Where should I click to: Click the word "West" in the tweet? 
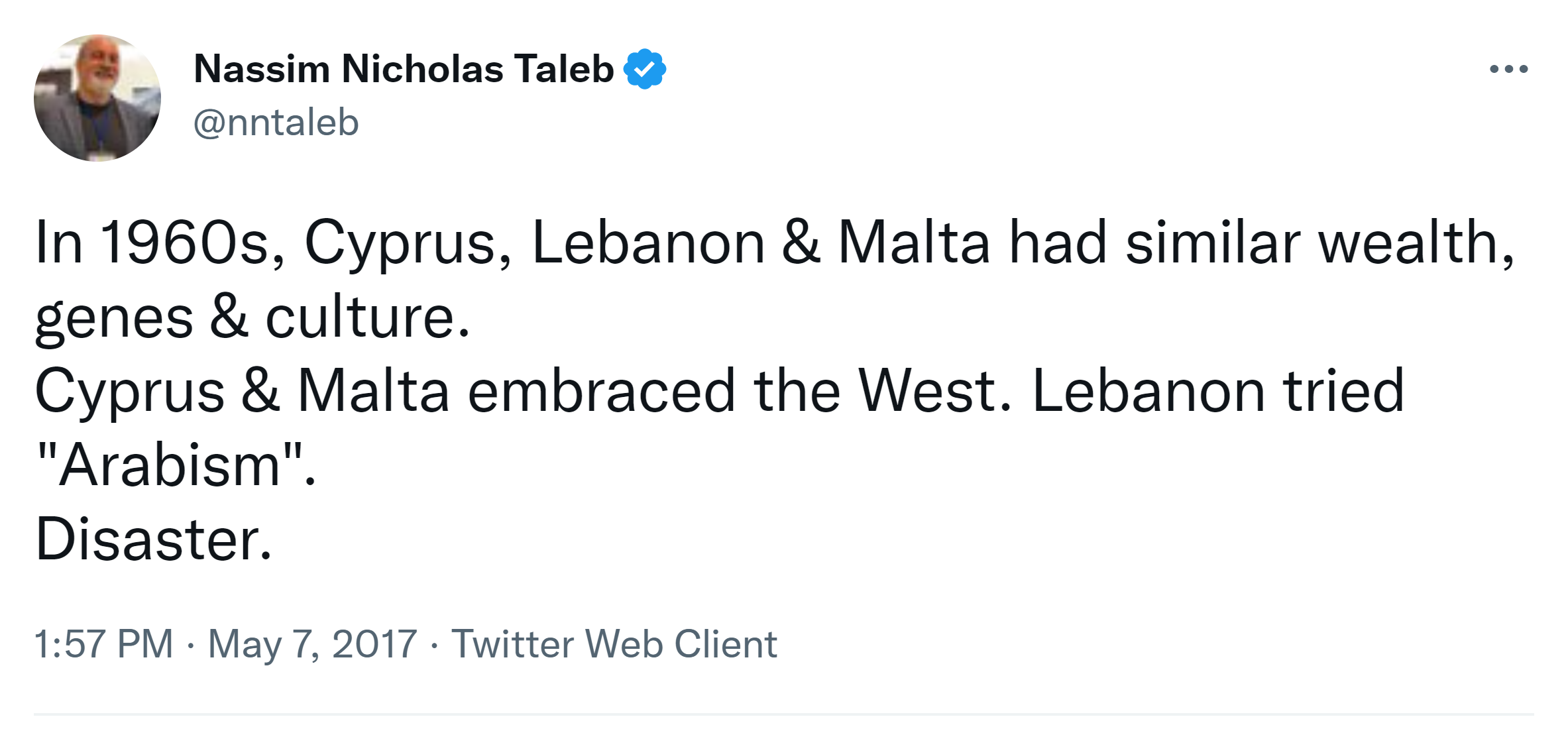coord(928,391)
